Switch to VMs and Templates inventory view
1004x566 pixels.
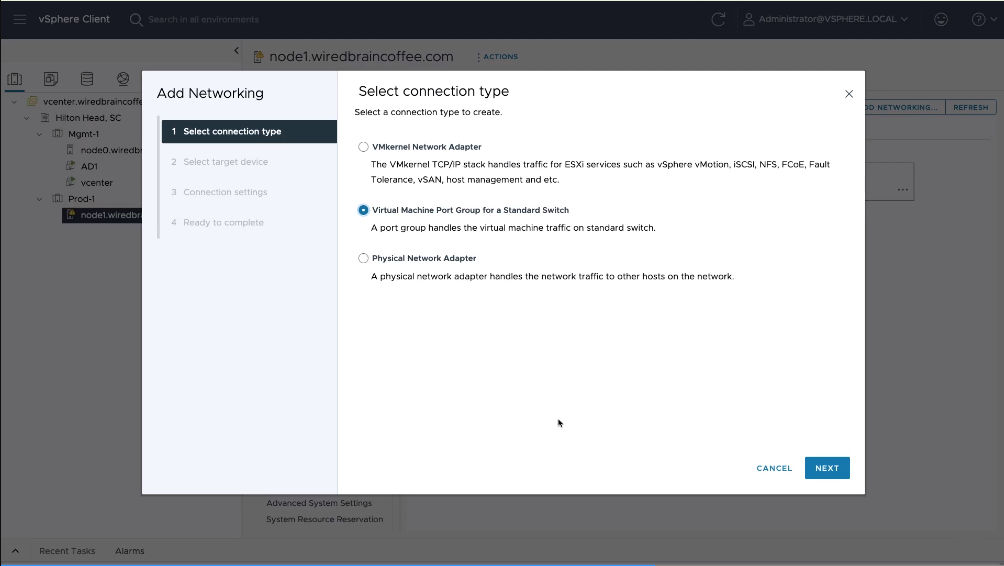coord(51,79)
